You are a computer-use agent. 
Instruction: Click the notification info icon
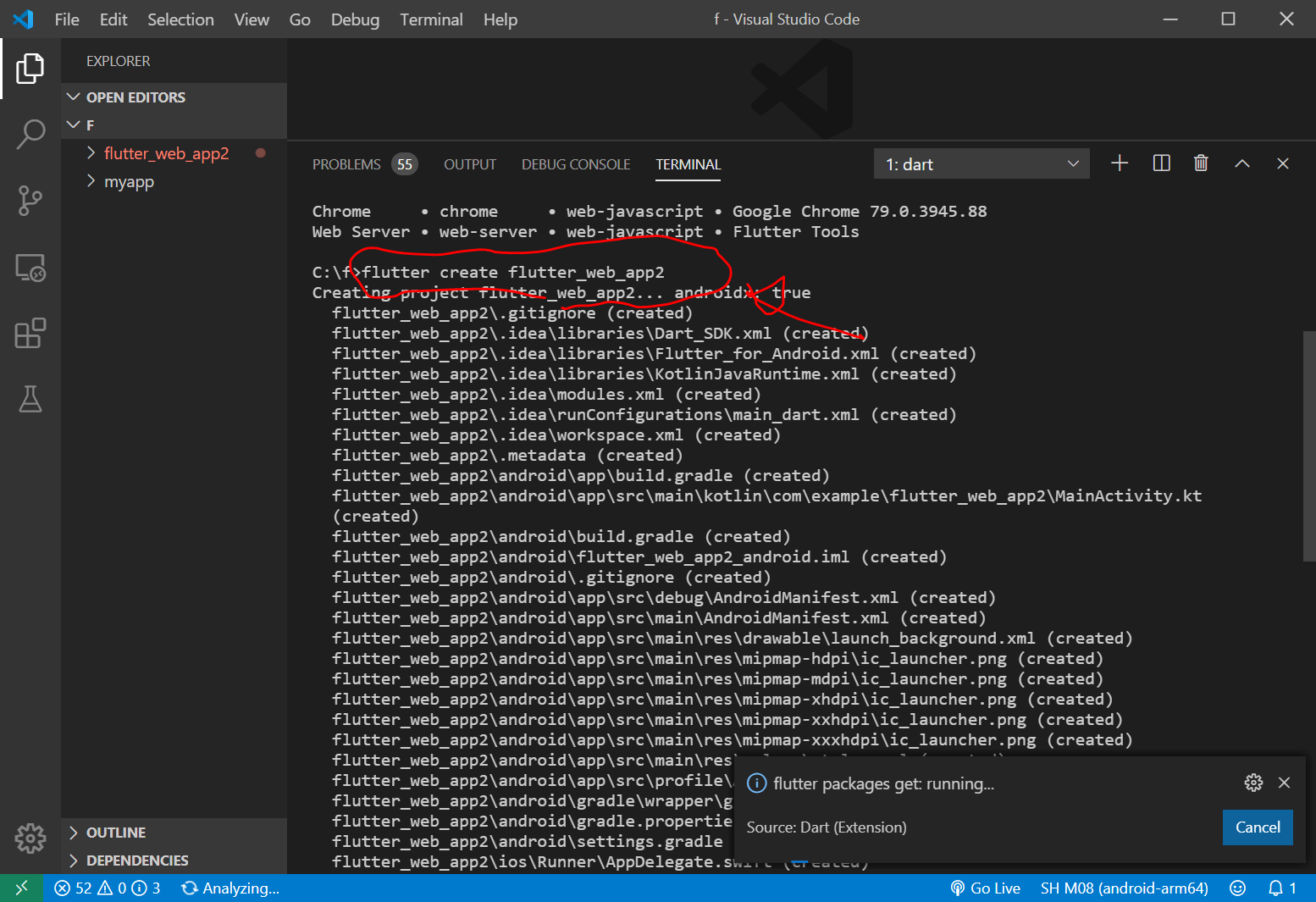[756, 783]
